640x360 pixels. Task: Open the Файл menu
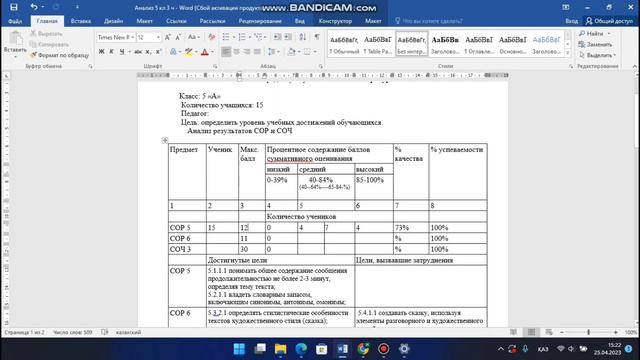[15, 21]
